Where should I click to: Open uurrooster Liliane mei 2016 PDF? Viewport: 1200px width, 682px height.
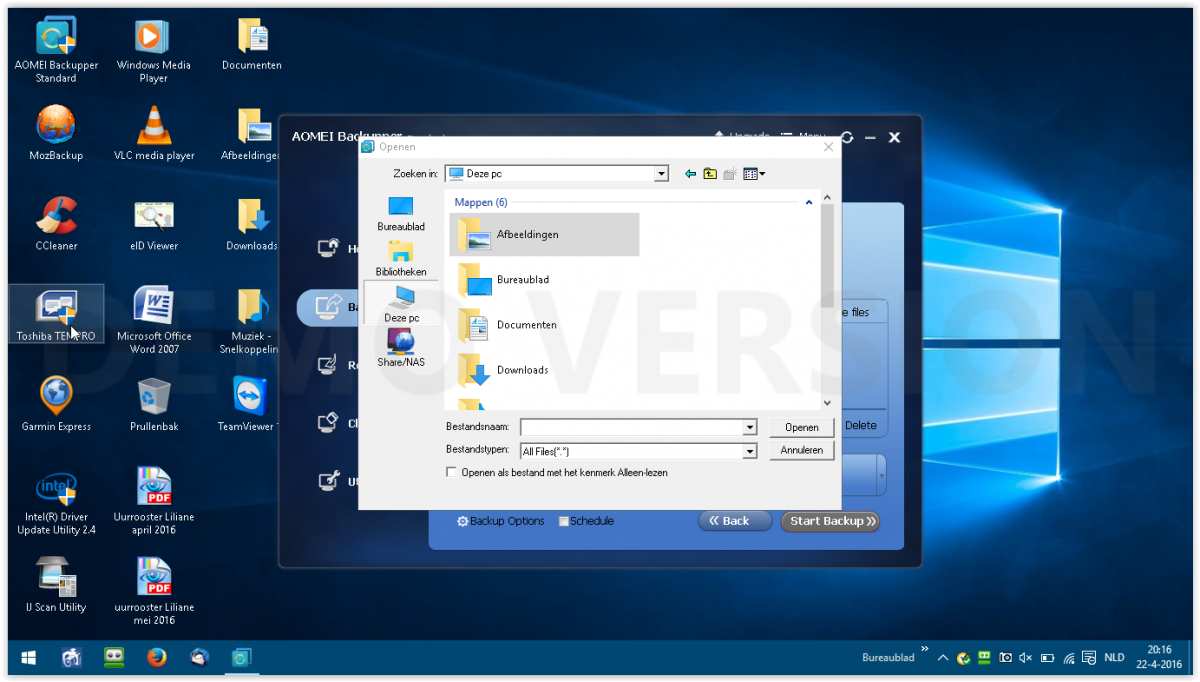click(153, 591)
